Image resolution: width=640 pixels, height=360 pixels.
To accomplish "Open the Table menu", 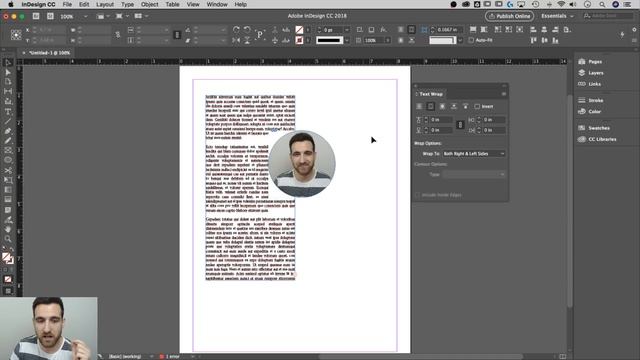I will coord(172,4).
